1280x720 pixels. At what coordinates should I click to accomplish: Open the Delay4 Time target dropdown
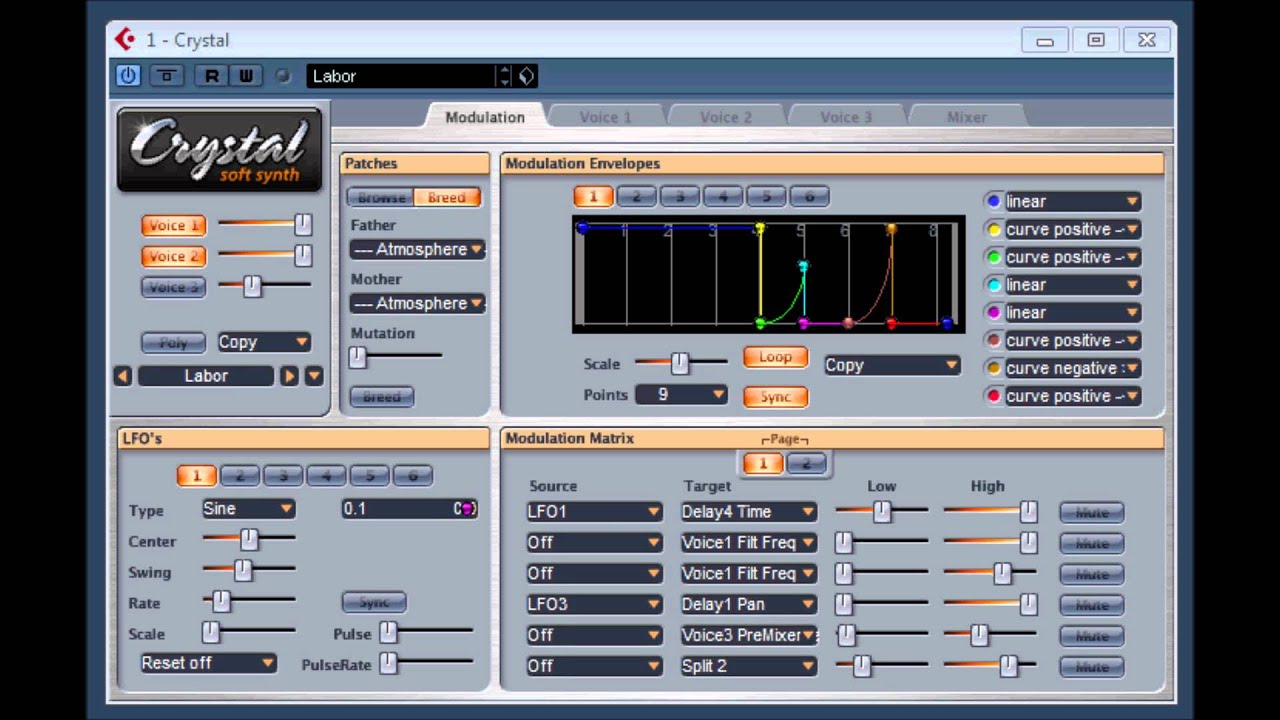point(748,512)
